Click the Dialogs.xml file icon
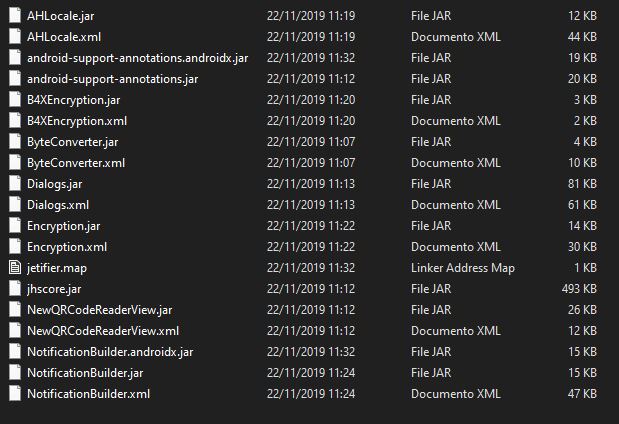 click(x=14, y=205)
